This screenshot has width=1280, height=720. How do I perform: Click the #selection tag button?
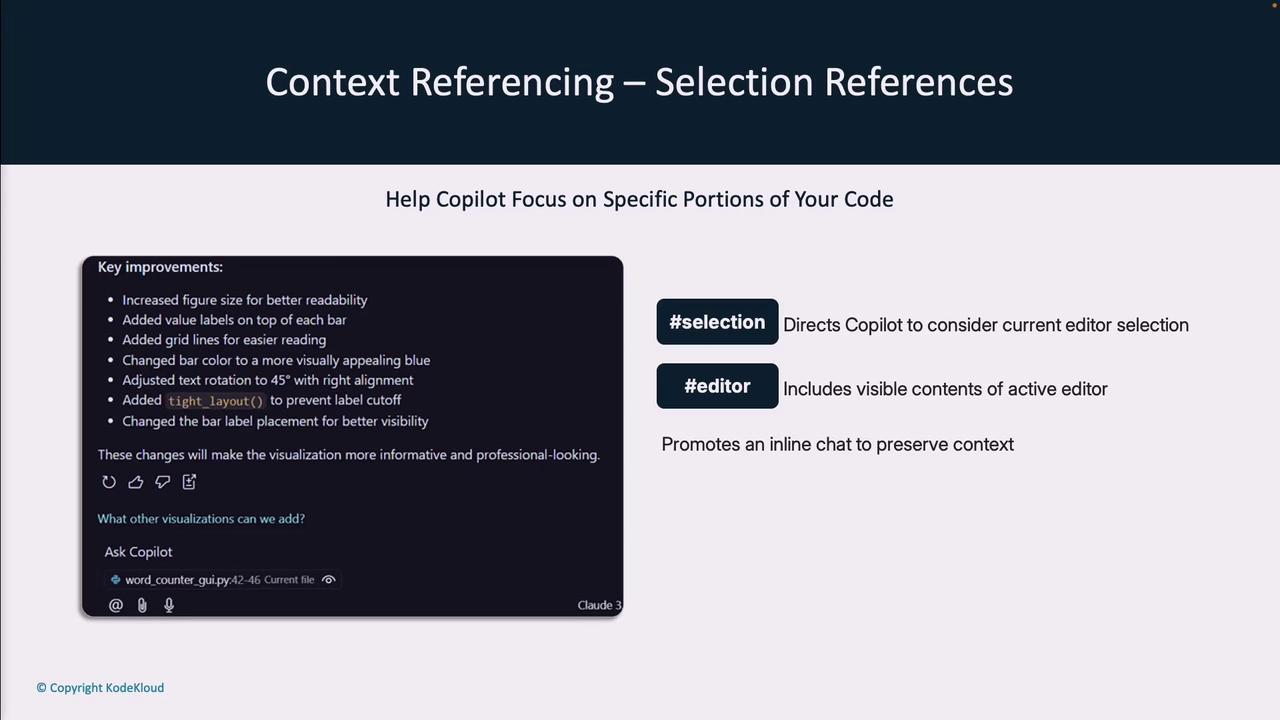(717, 322)
